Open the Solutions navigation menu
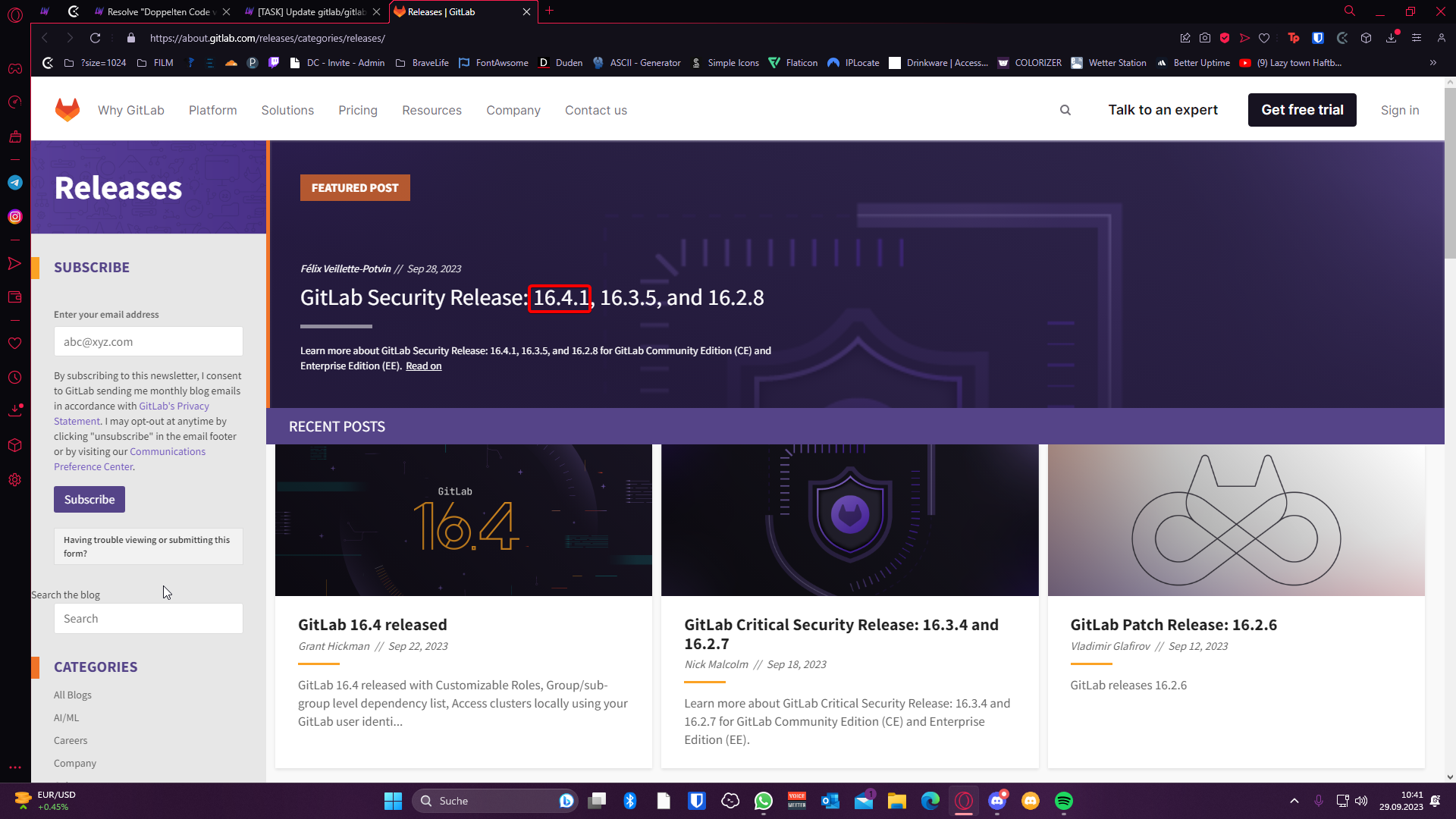Image resolution: width=1456 pixels, height=819 pixels. pos(287,110)
